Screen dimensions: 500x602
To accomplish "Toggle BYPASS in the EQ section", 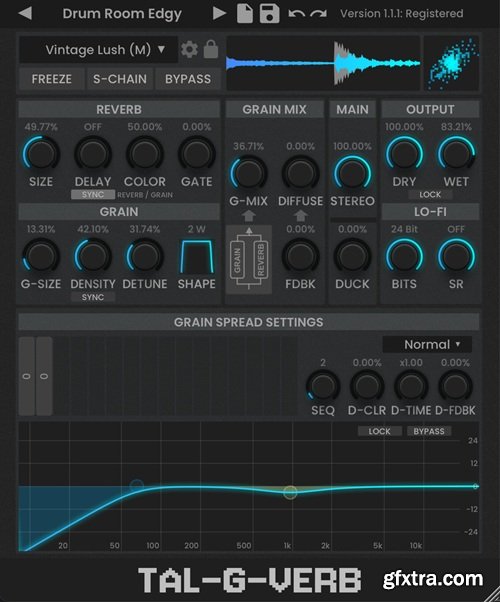I will 429,431.
